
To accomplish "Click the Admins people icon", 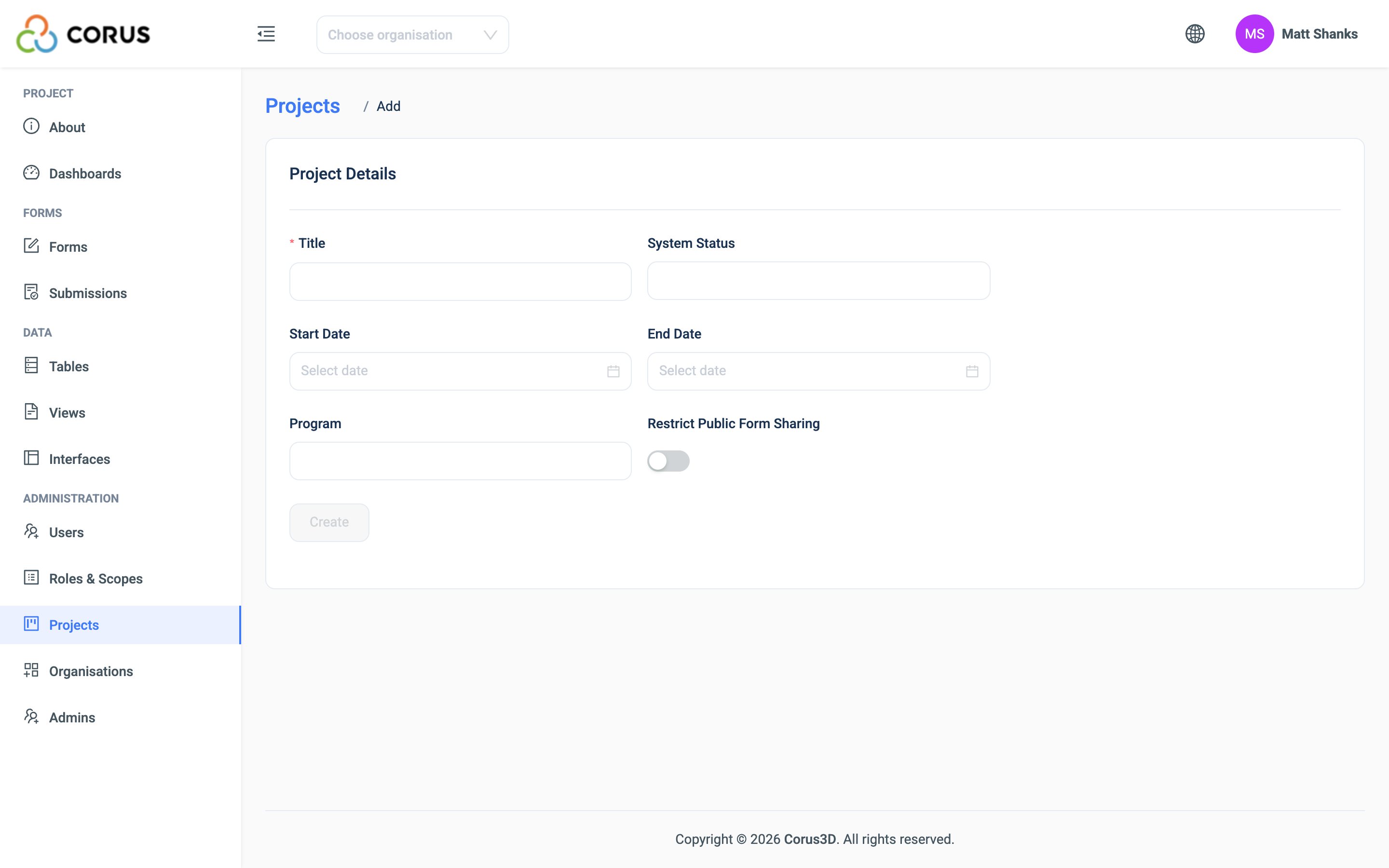I will [x=31, y=717].
